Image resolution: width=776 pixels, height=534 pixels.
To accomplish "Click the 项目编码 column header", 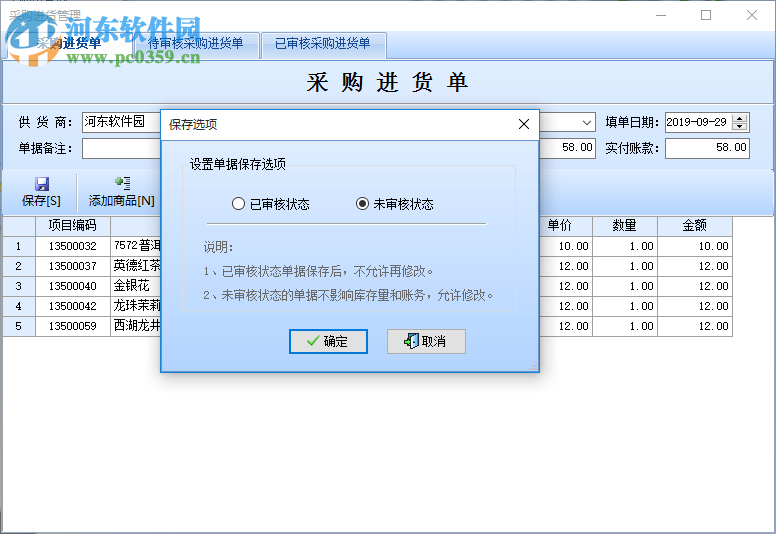I will (73, 226).
